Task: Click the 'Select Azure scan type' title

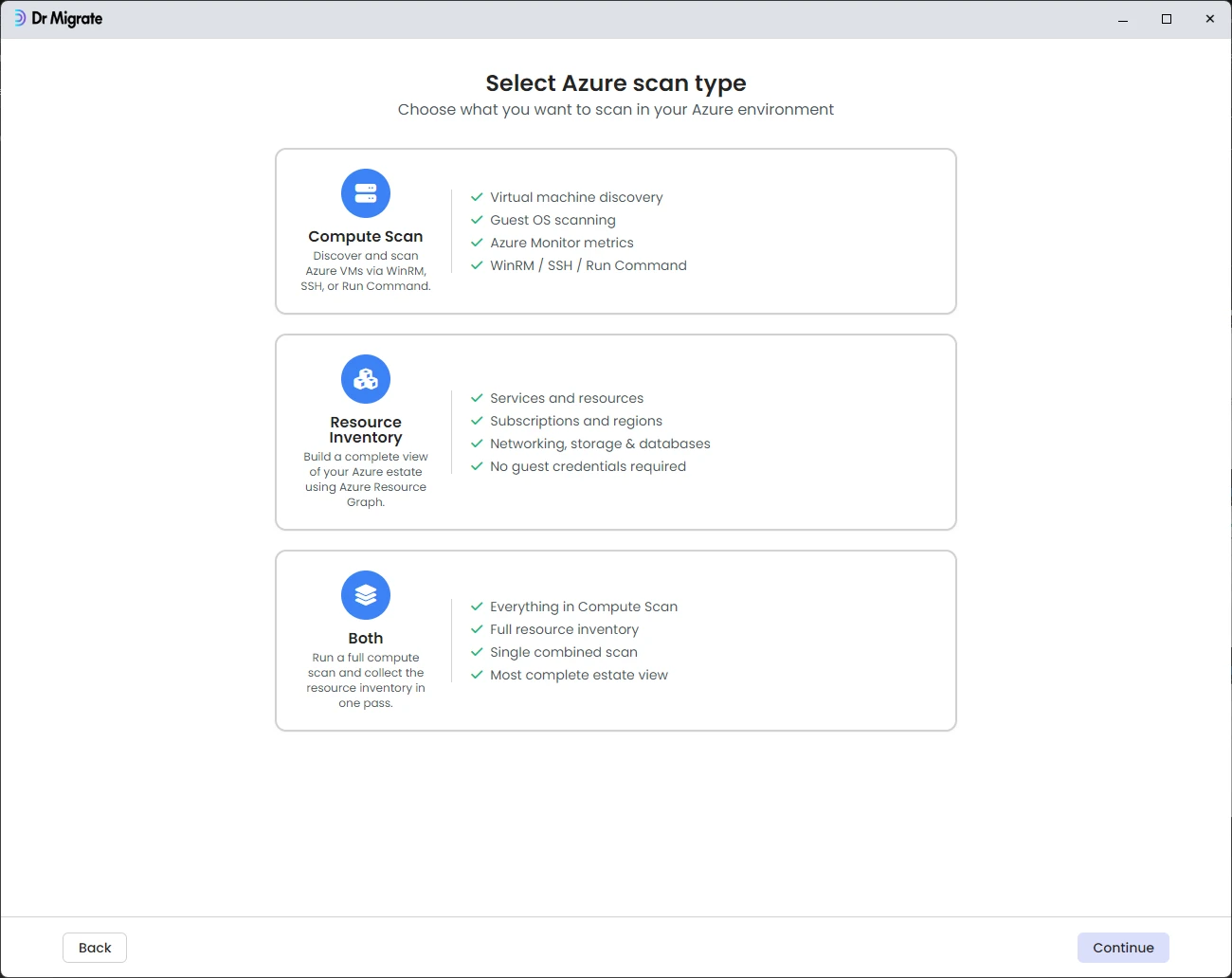Action: point(616,83)
